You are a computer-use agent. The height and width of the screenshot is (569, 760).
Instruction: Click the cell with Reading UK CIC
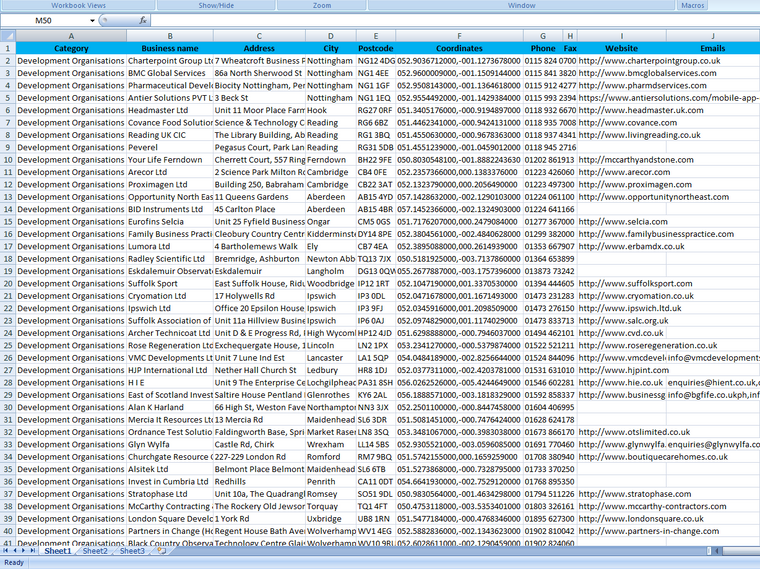coord(170,135)
